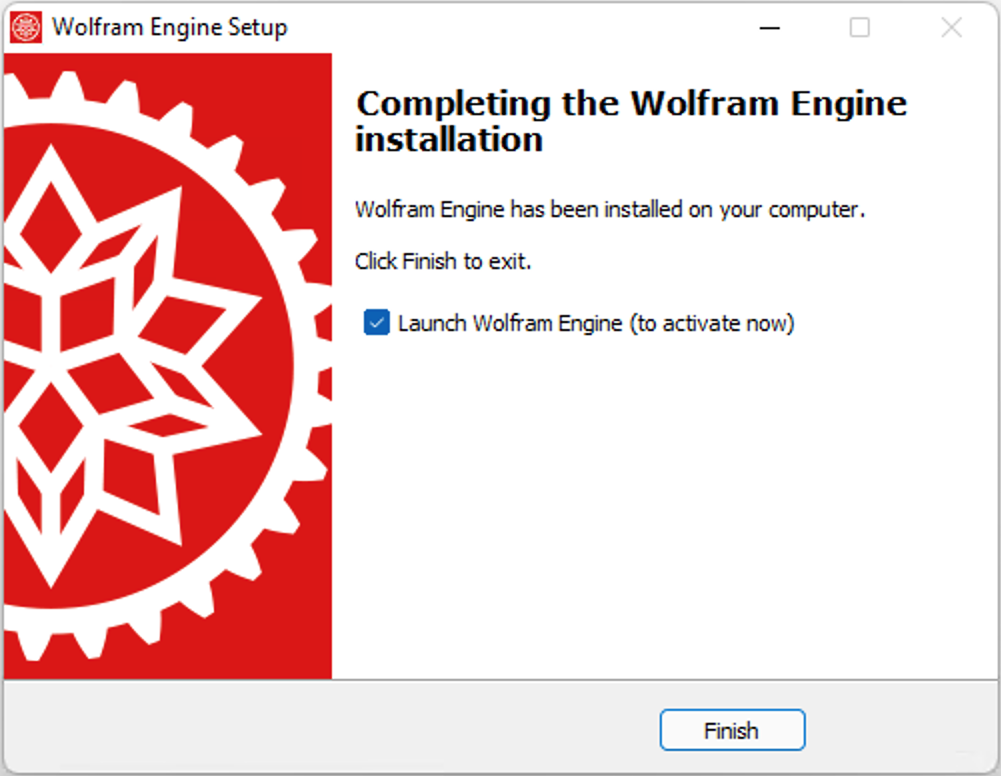
Task: Close the Wolfram Engine Setup dialog
Action: pos(951,28)
